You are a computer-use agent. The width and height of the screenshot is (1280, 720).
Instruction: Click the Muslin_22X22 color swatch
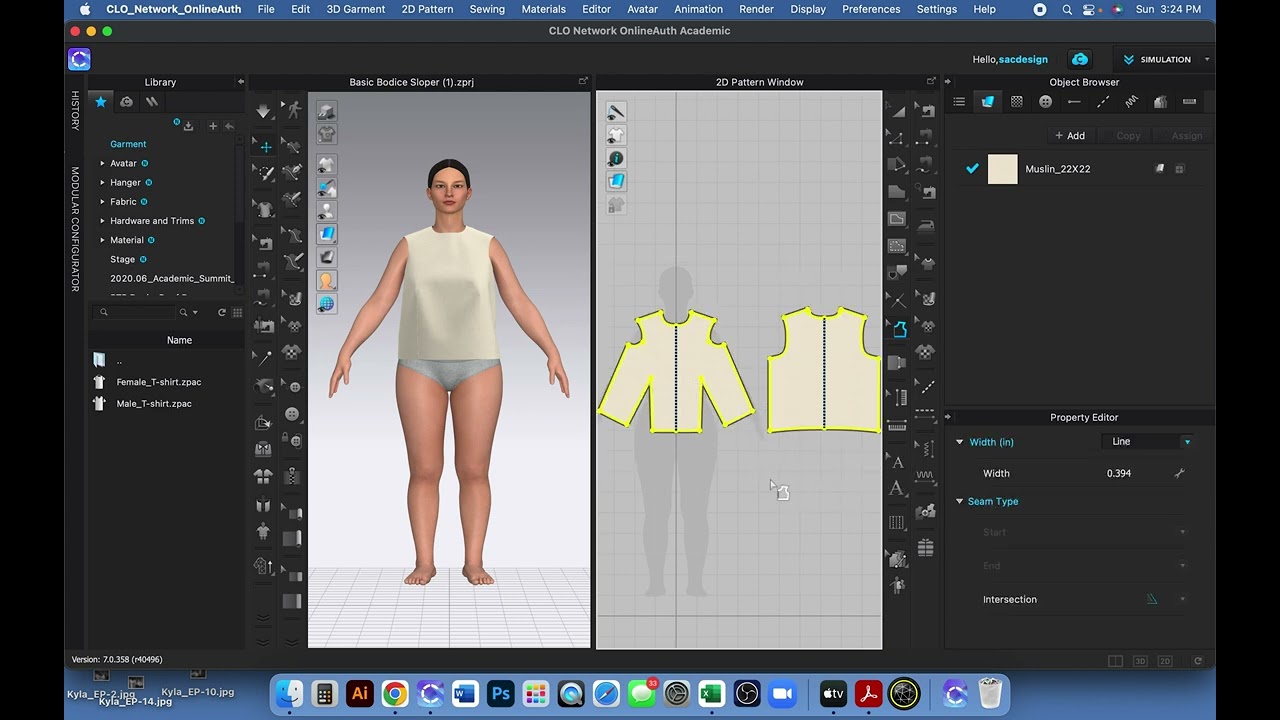click(x=1002, y=169)
